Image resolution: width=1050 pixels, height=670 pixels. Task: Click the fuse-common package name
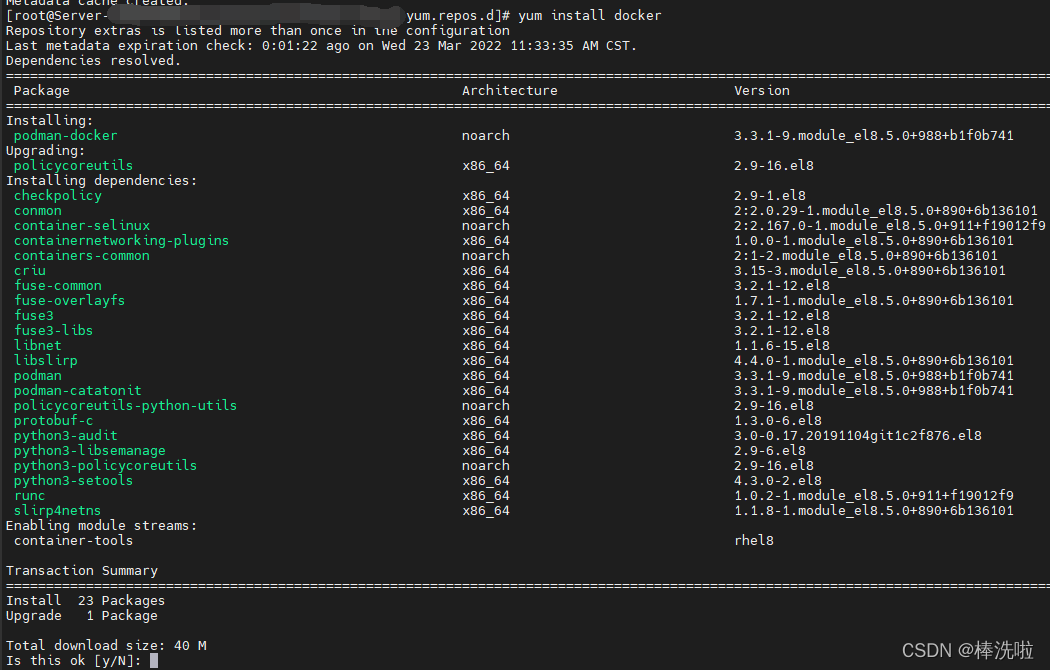58,285
